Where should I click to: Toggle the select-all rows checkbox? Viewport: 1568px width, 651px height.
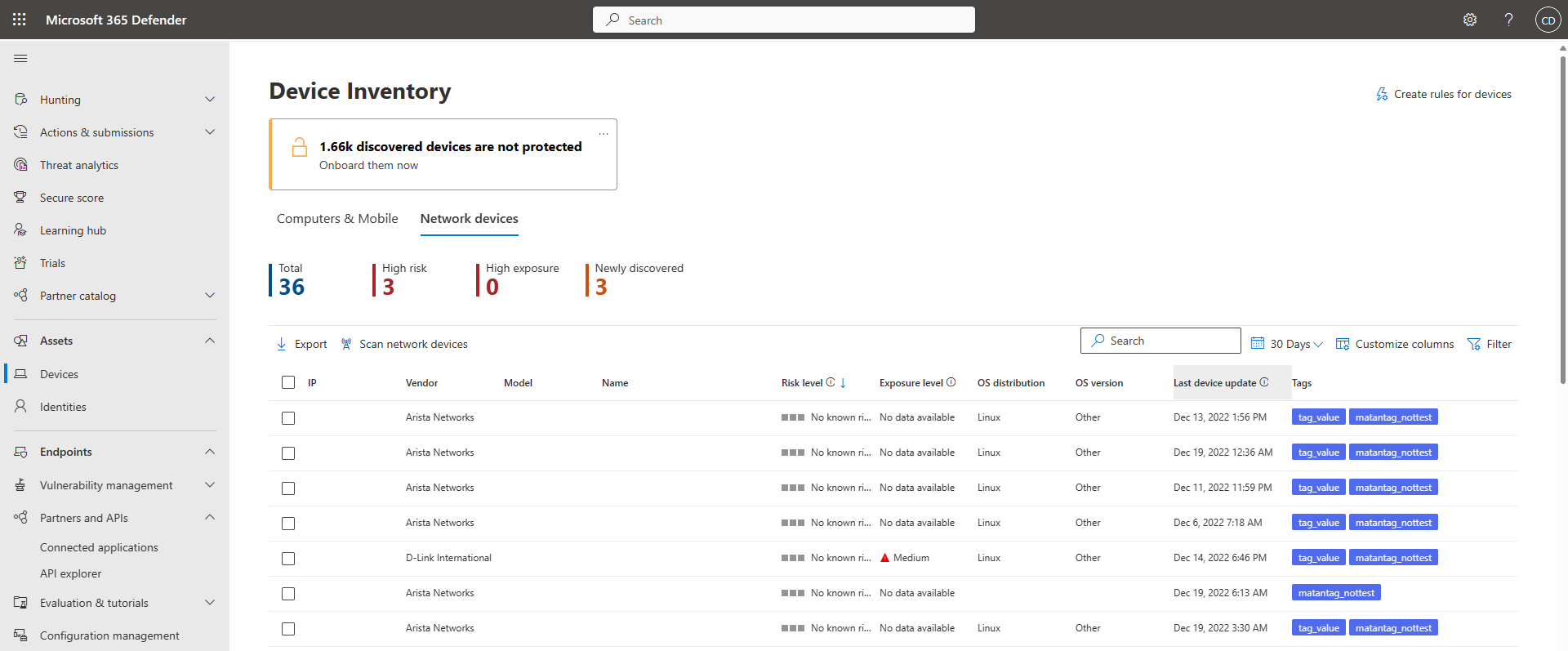coord(288,382)
